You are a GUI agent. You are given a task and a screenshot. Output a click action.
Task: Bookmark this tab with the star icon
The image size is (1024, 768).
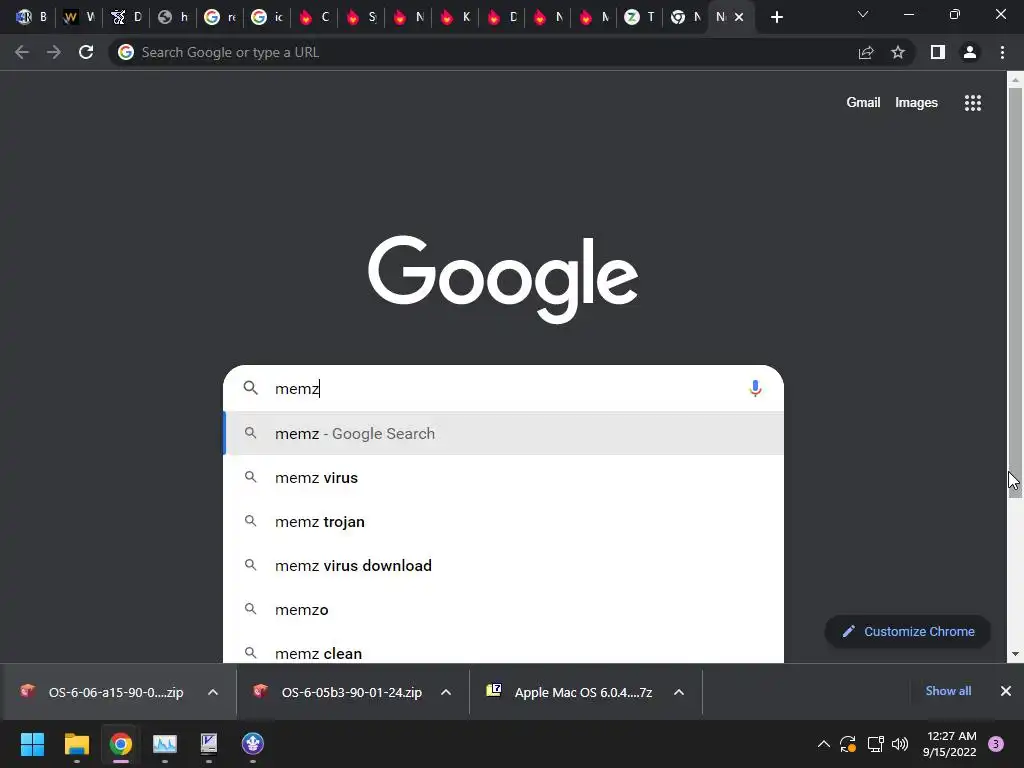898,52
